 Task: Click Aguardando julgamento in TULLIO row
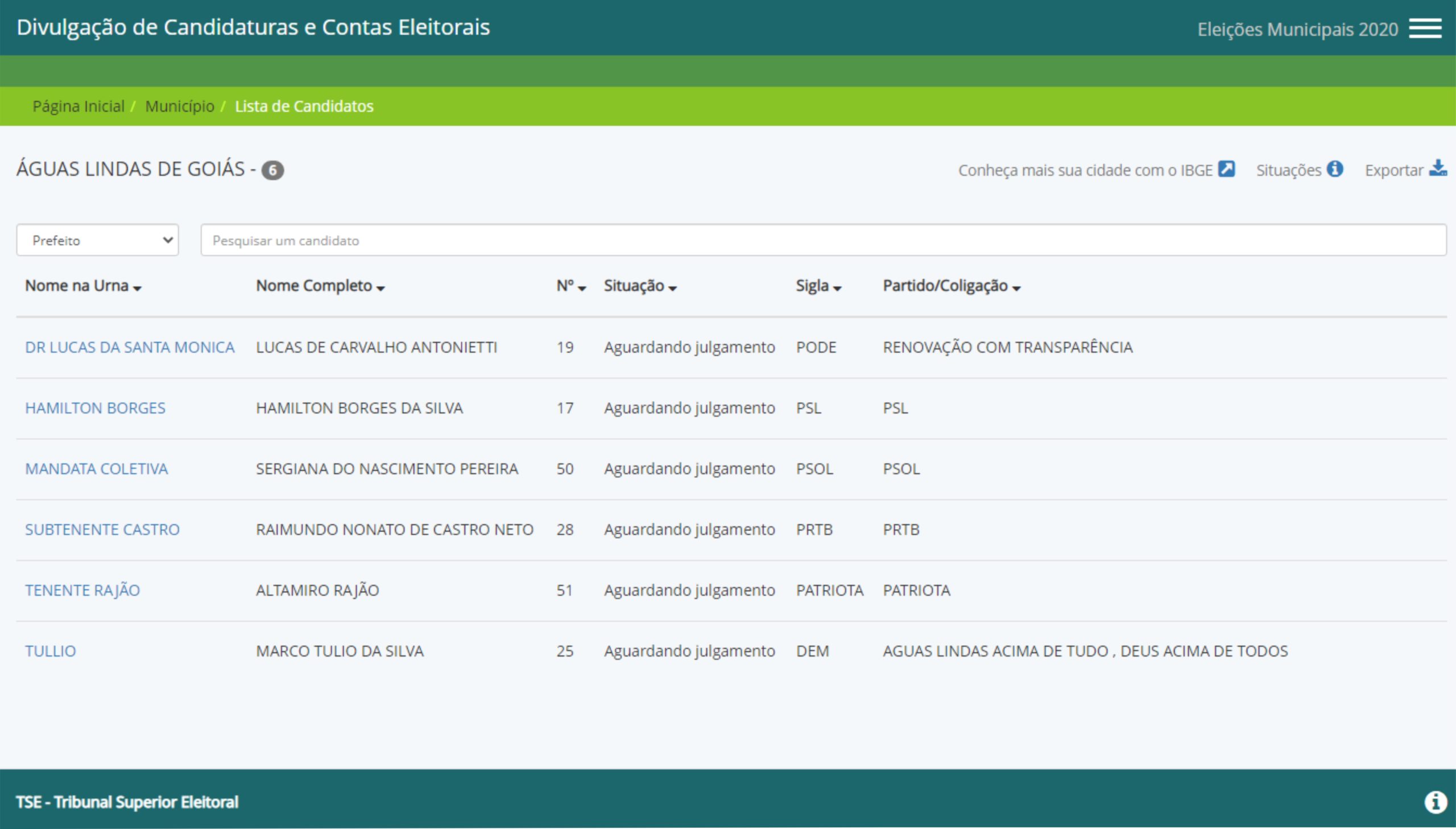coord(689,651)
